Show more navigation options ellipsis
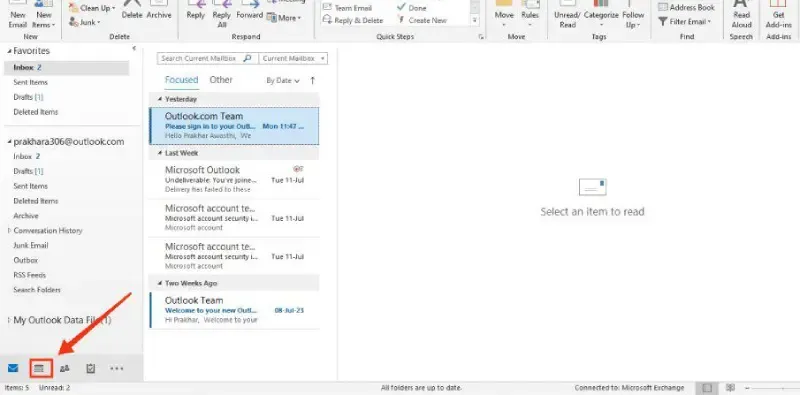Screen dimensions: 800x395 tap(116, 368)
